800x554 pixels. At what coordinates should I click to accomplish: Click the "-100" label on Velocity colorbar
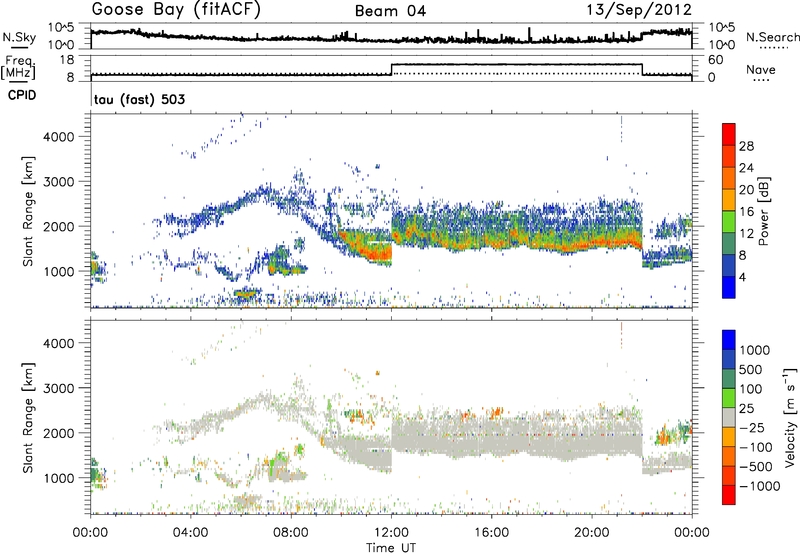click(x=756, y=447)
